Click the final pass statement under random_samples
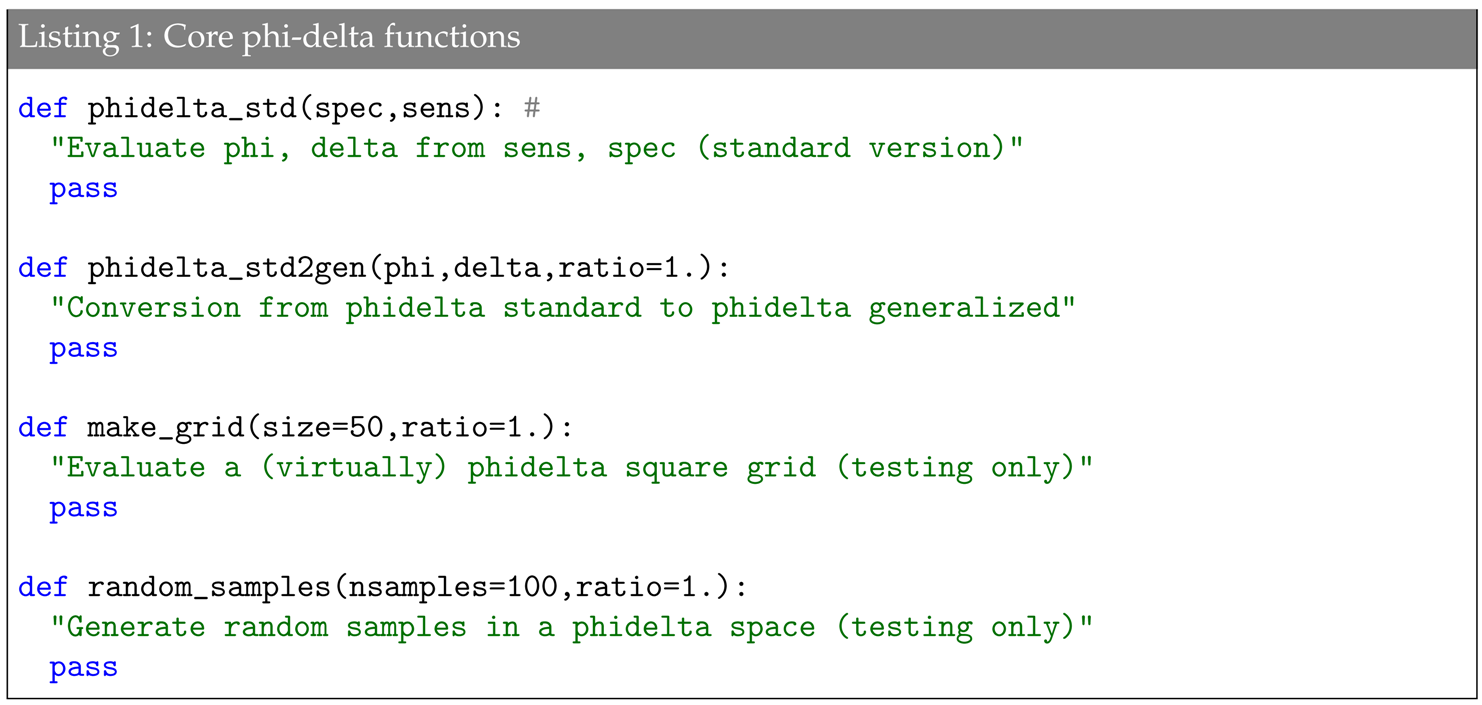Viewport: 1482px width, 705px height. pos(84,667)
